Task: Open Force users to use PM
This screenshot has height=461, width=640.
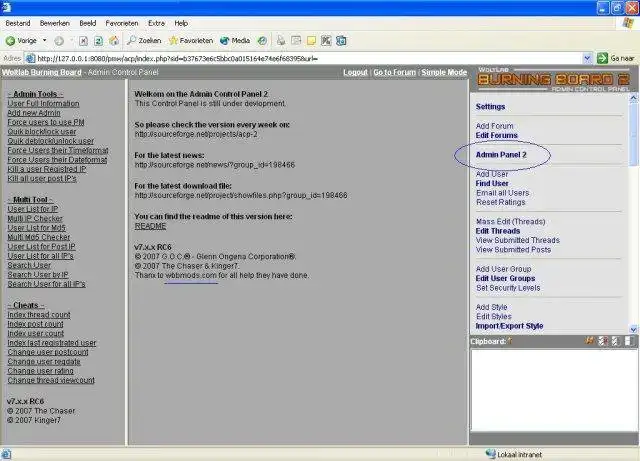Action: click(46, 122)
